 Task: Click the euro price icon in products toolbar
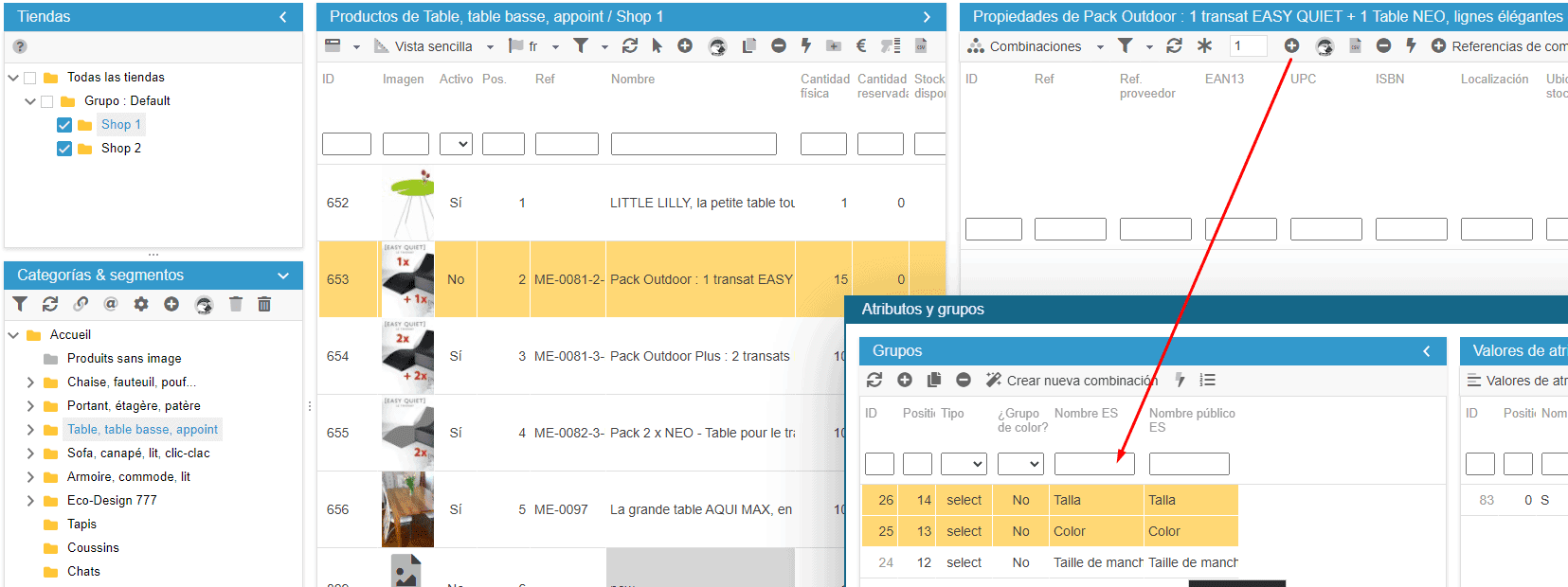[x=861, y=45]
